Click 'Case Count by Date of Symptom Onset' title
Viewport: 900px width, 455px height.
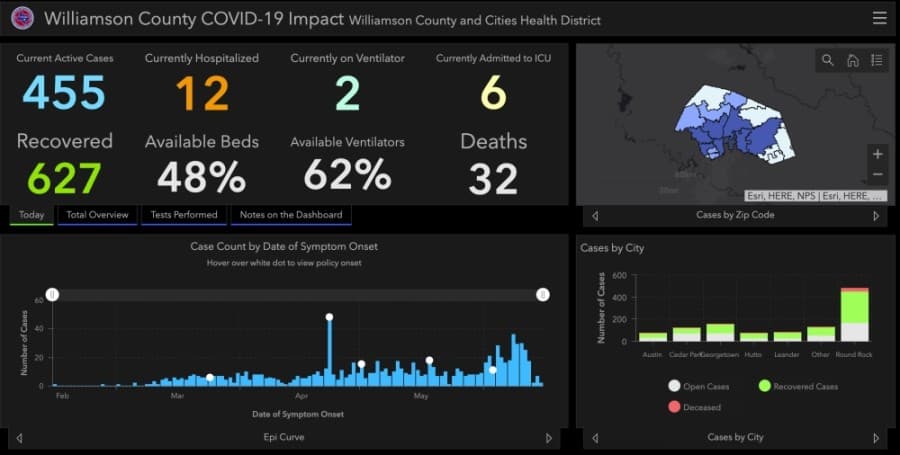(284, 247)
